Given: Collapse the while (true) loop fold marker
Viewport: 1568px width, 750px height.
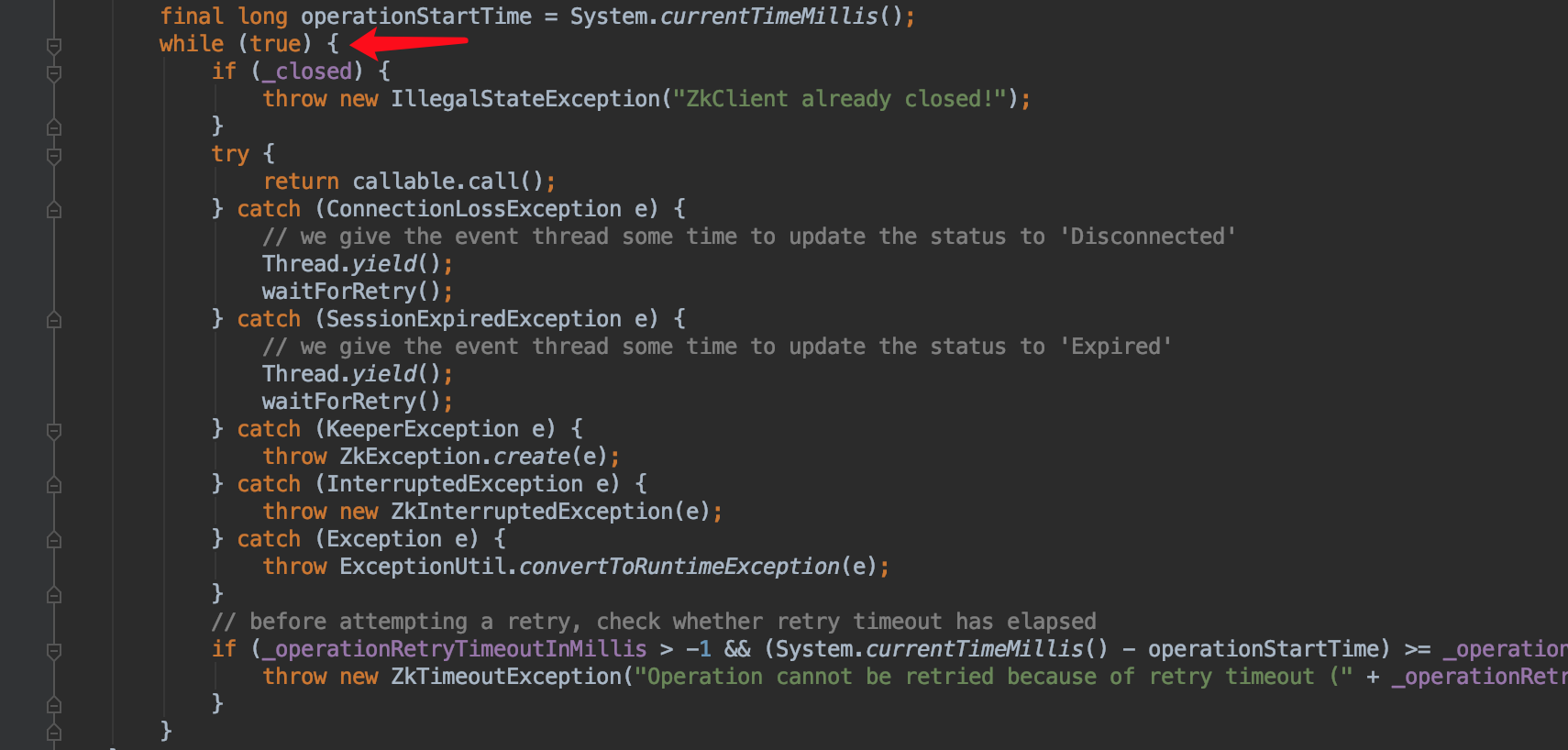Looking at the screenshot, I should coord(54,45).
